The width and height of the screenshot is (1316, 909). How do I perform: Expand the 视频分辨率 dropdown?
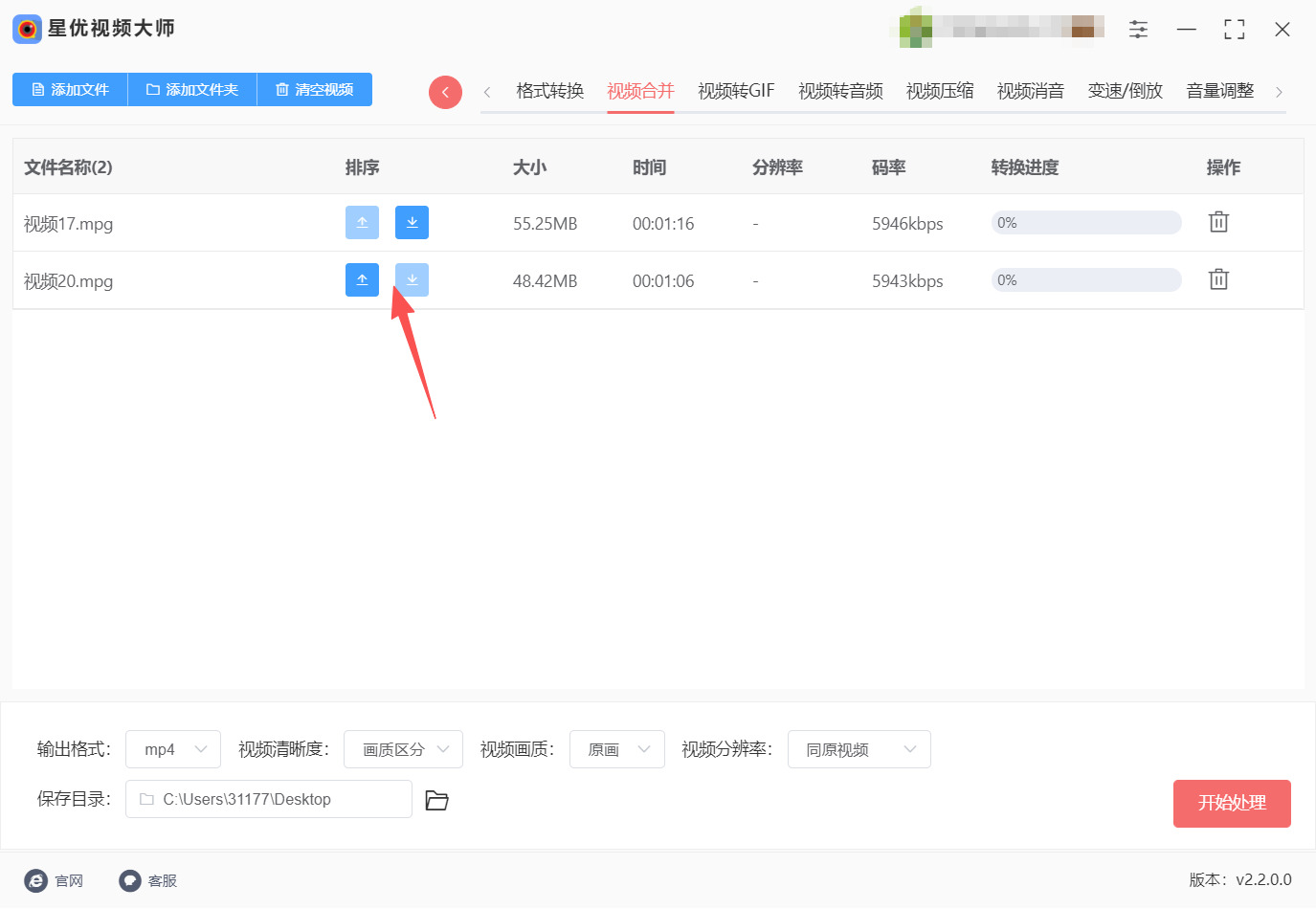(859, 749)
